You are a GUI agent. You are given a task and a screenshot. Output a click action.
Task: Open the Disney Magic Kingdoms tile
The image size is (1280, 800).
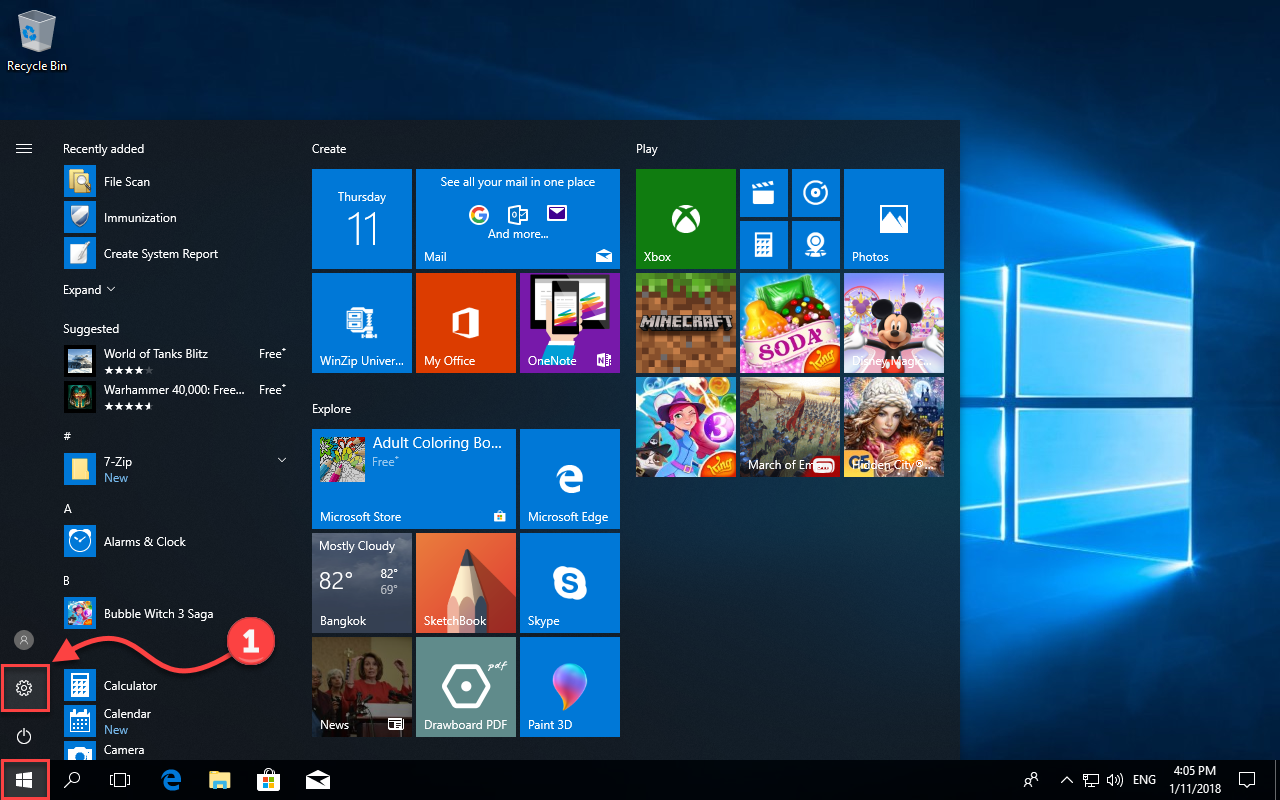894,323
